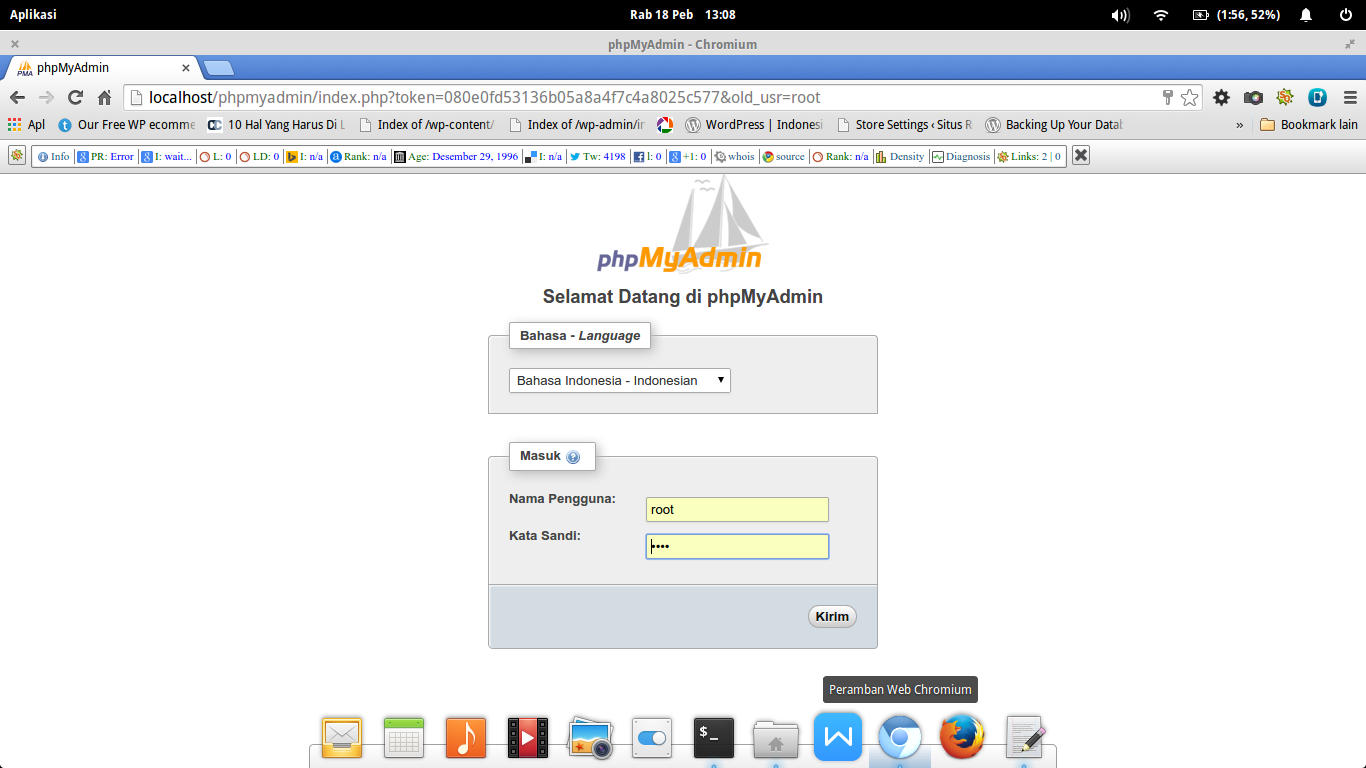The height and width of the screenshot is (768, 1366).
Task: Reload the phpMyAdmin page
Action: pos(75,97)
